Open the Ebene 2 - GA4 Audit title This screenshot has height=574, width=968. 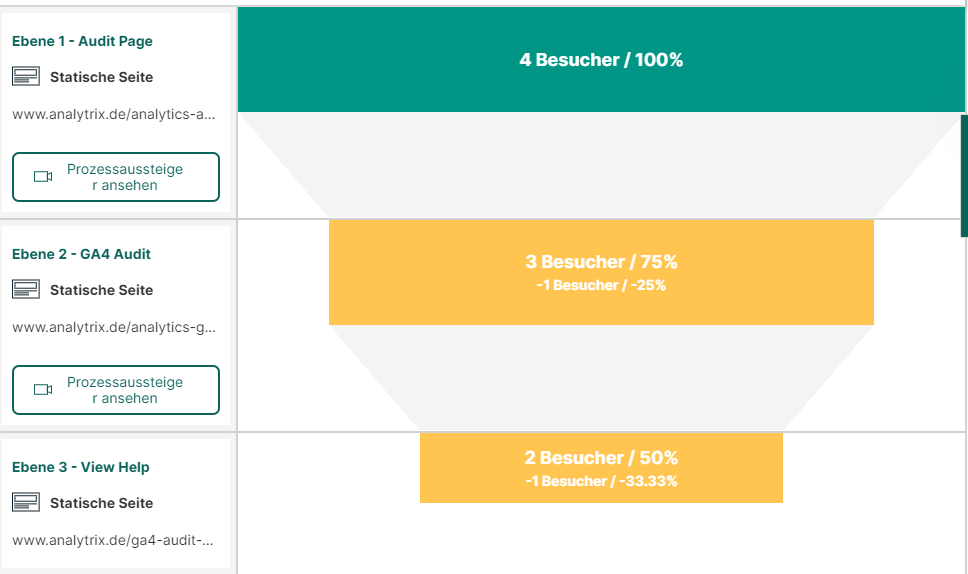click(x=81, y=254)
